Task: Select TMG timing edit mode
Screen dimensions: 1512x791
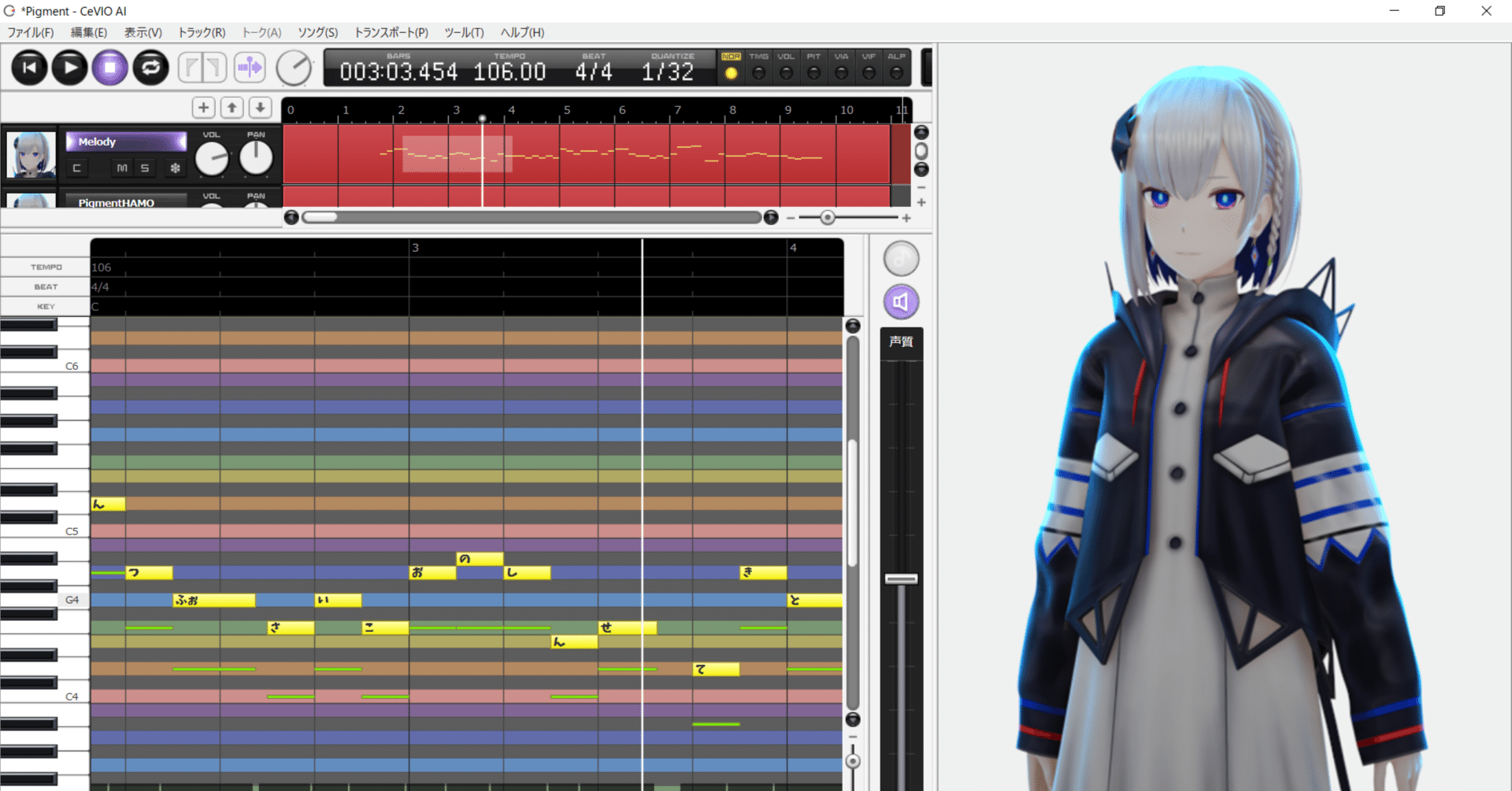Action: 759,67
